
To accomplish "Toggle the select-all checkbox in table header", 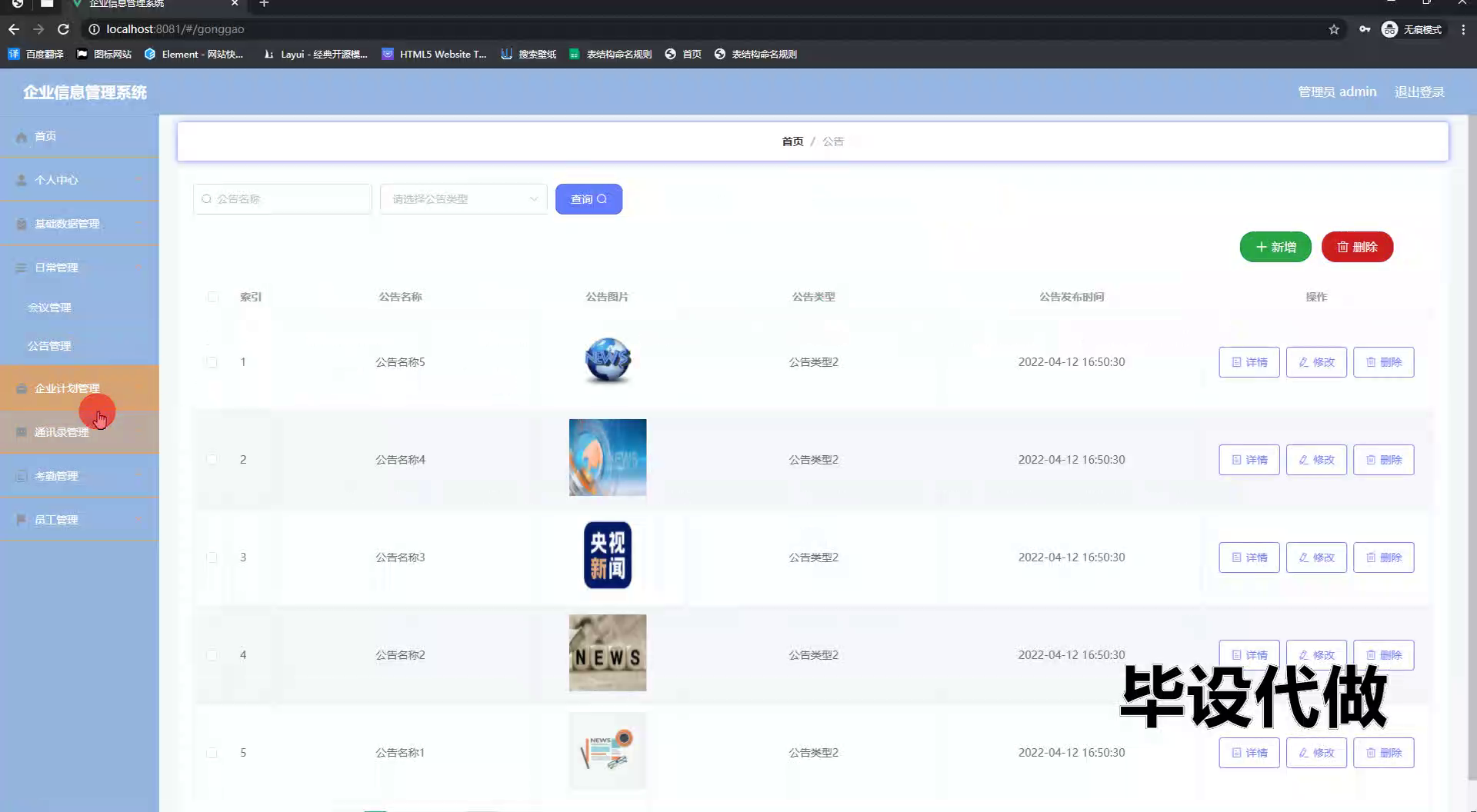I will 212,297.
